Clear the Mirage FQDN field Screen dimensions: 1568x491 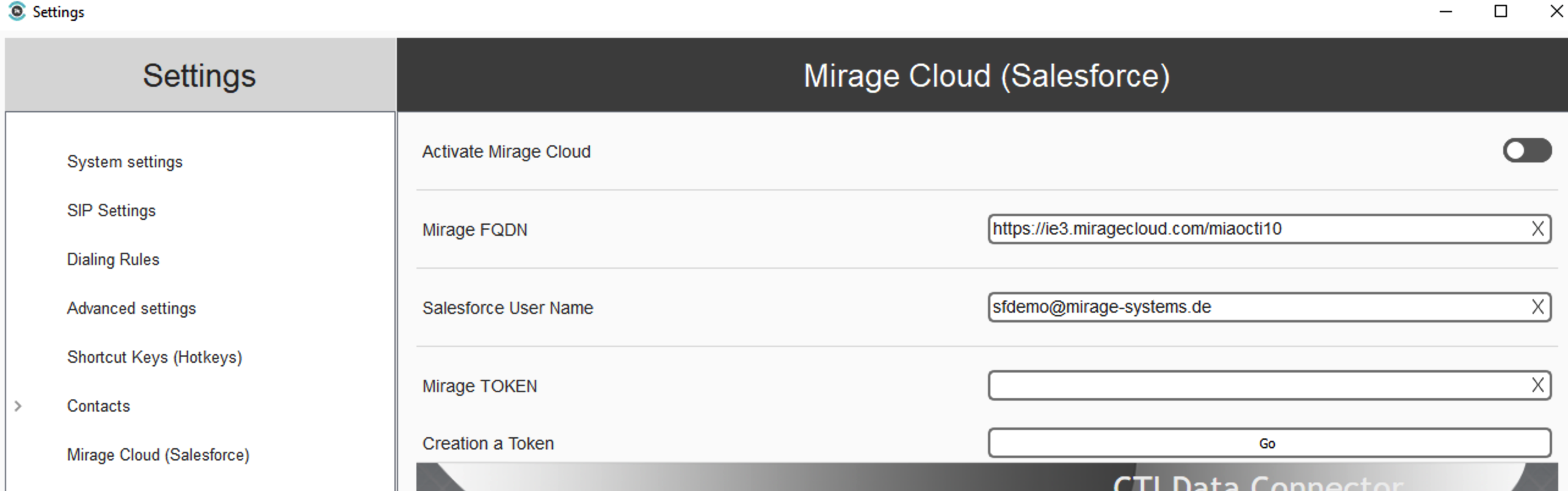click(1537, 229)
